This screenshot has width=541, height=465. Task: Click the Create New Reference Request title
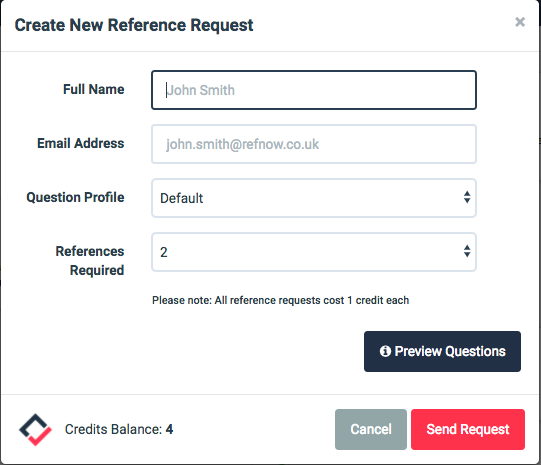(134, 25)
